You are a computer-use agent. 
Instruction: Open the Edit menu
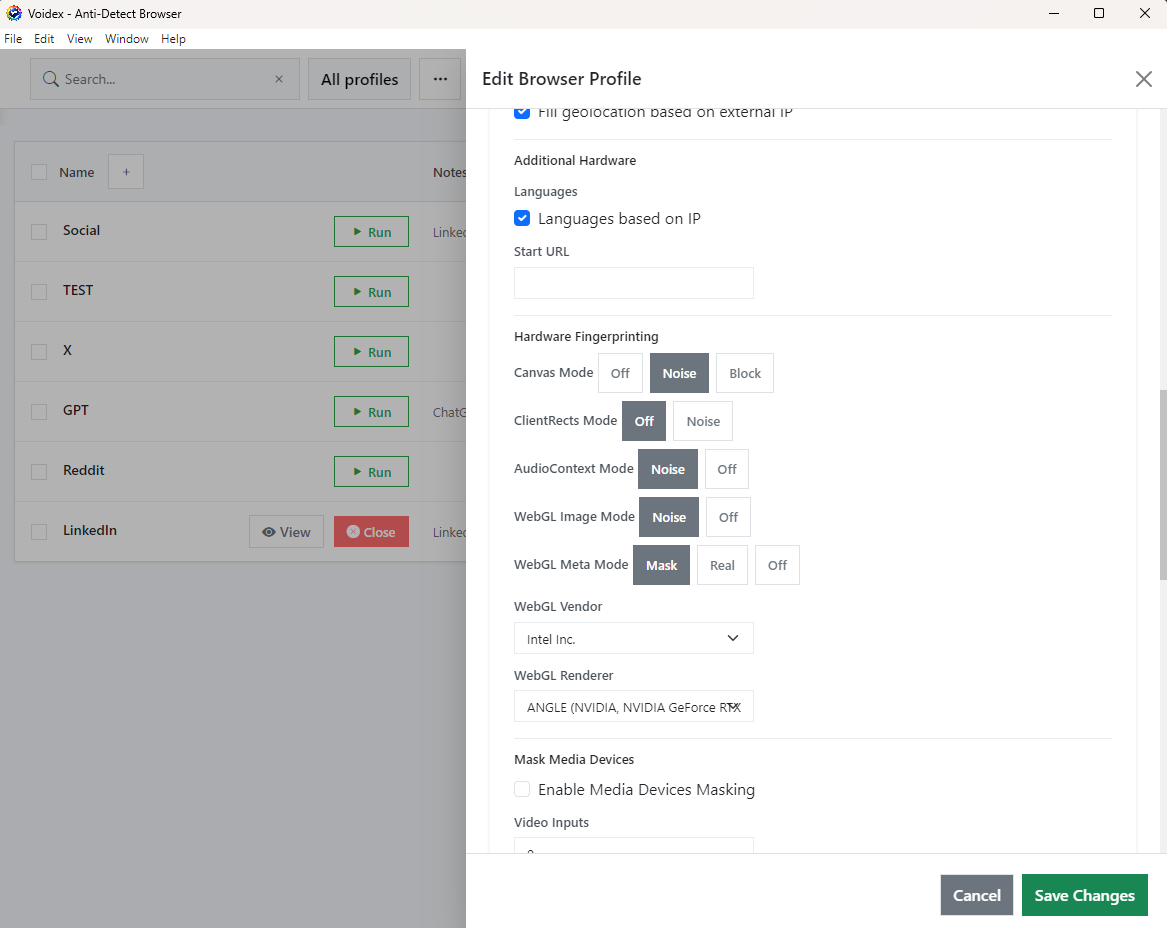[x=44, y=39]
